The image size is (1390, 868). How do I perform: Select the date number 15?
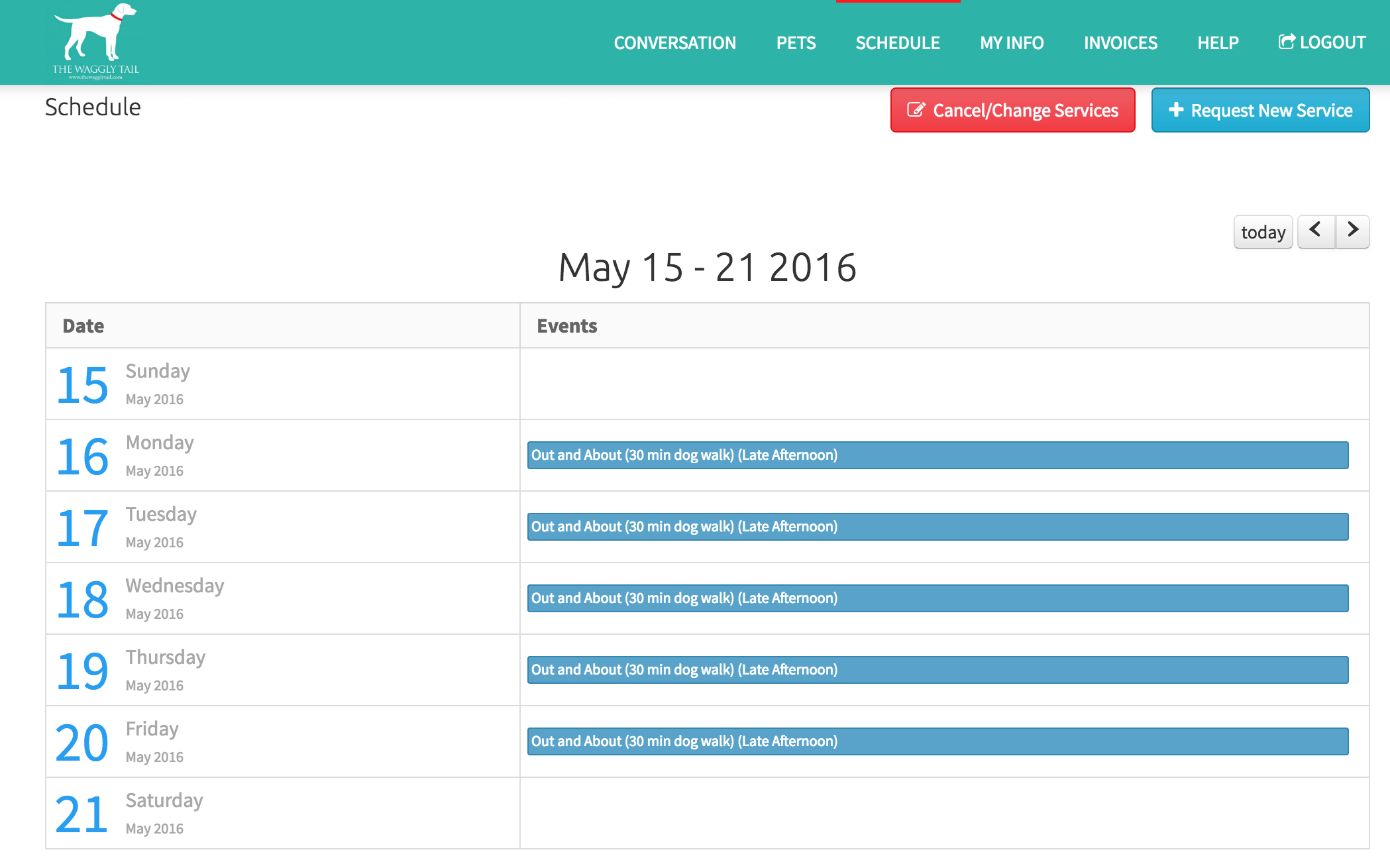(x=83, y=385)
